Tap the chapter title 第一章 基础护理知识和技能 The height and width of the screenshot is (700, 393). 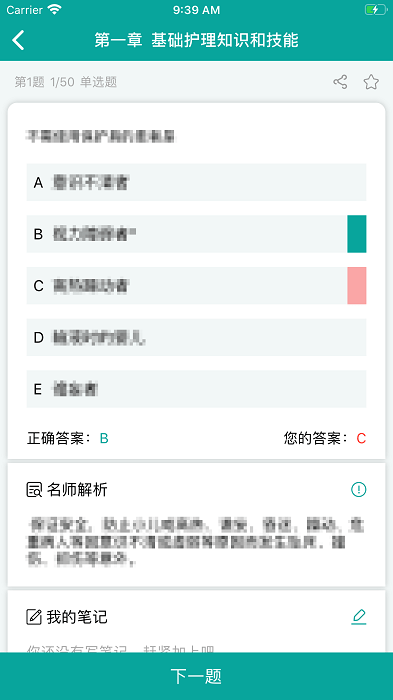click(x=196, y=40)
